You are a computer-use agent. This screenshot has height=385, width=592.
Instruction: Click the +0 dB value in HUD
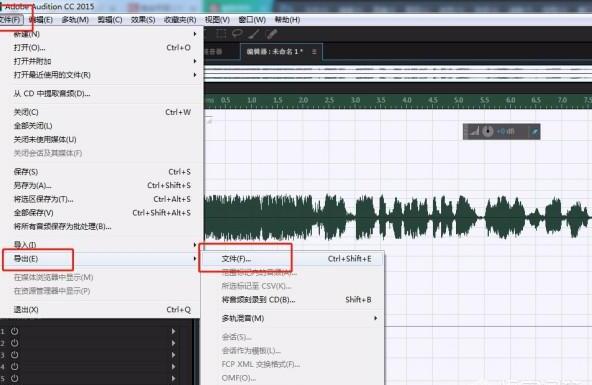[506, 131]
